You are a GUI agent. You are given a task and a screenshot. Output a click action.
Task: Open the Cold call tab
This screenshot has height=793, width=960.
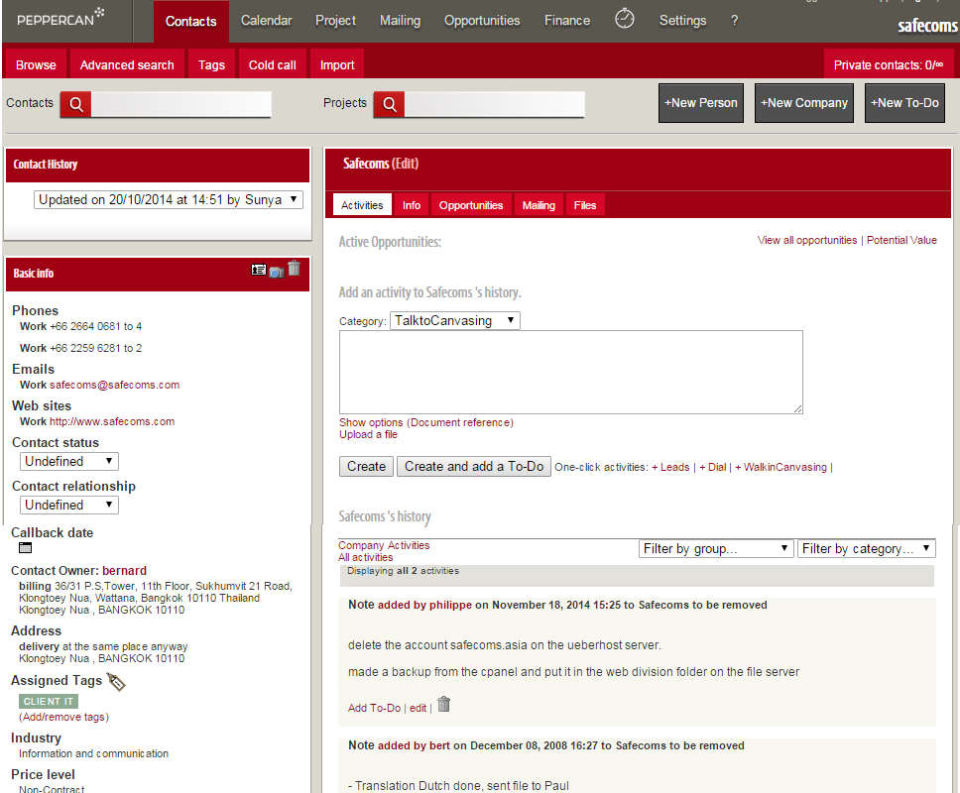coord(272,64)
